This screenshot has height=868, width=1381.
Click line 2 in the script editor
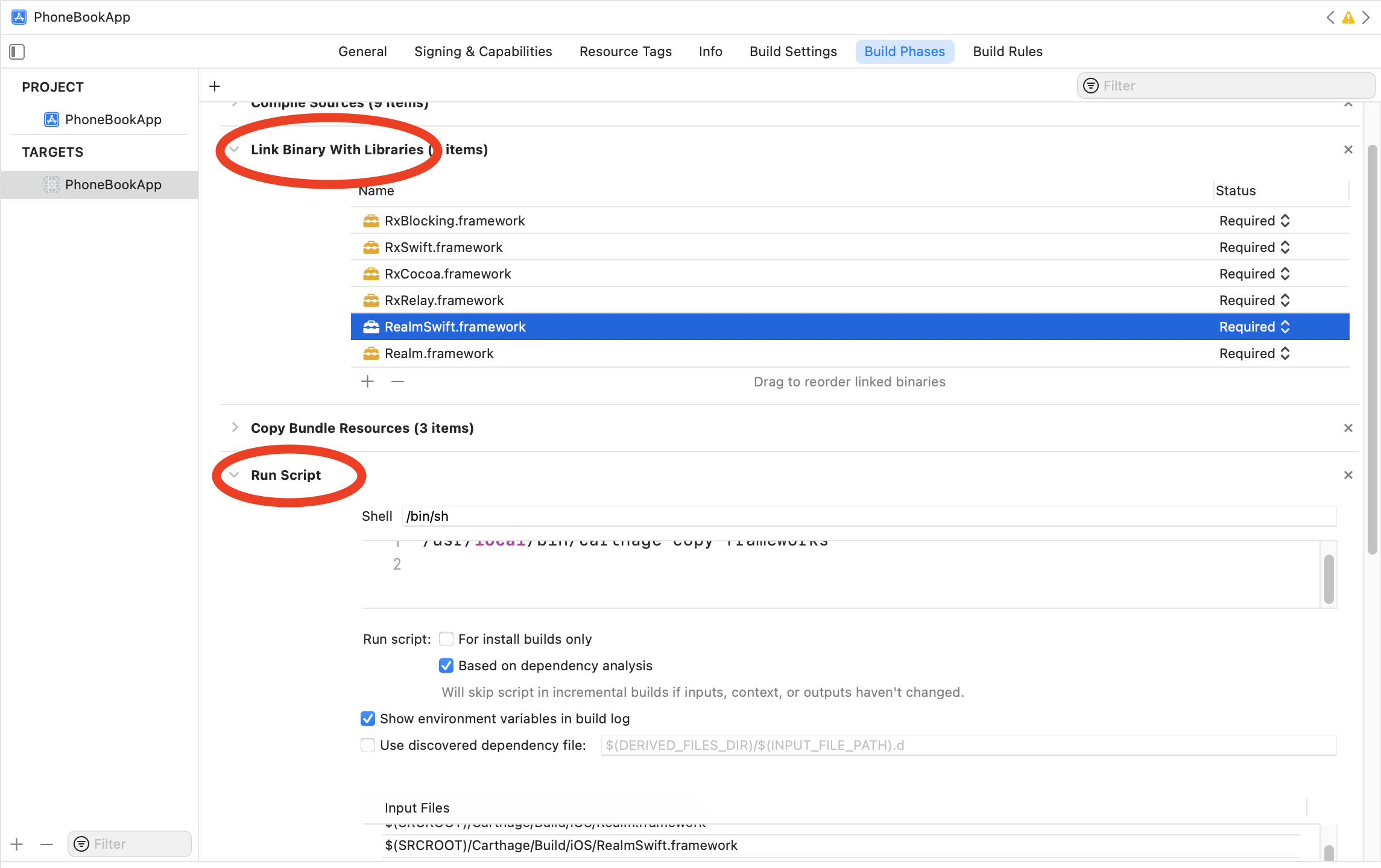[x=841, y=564]
